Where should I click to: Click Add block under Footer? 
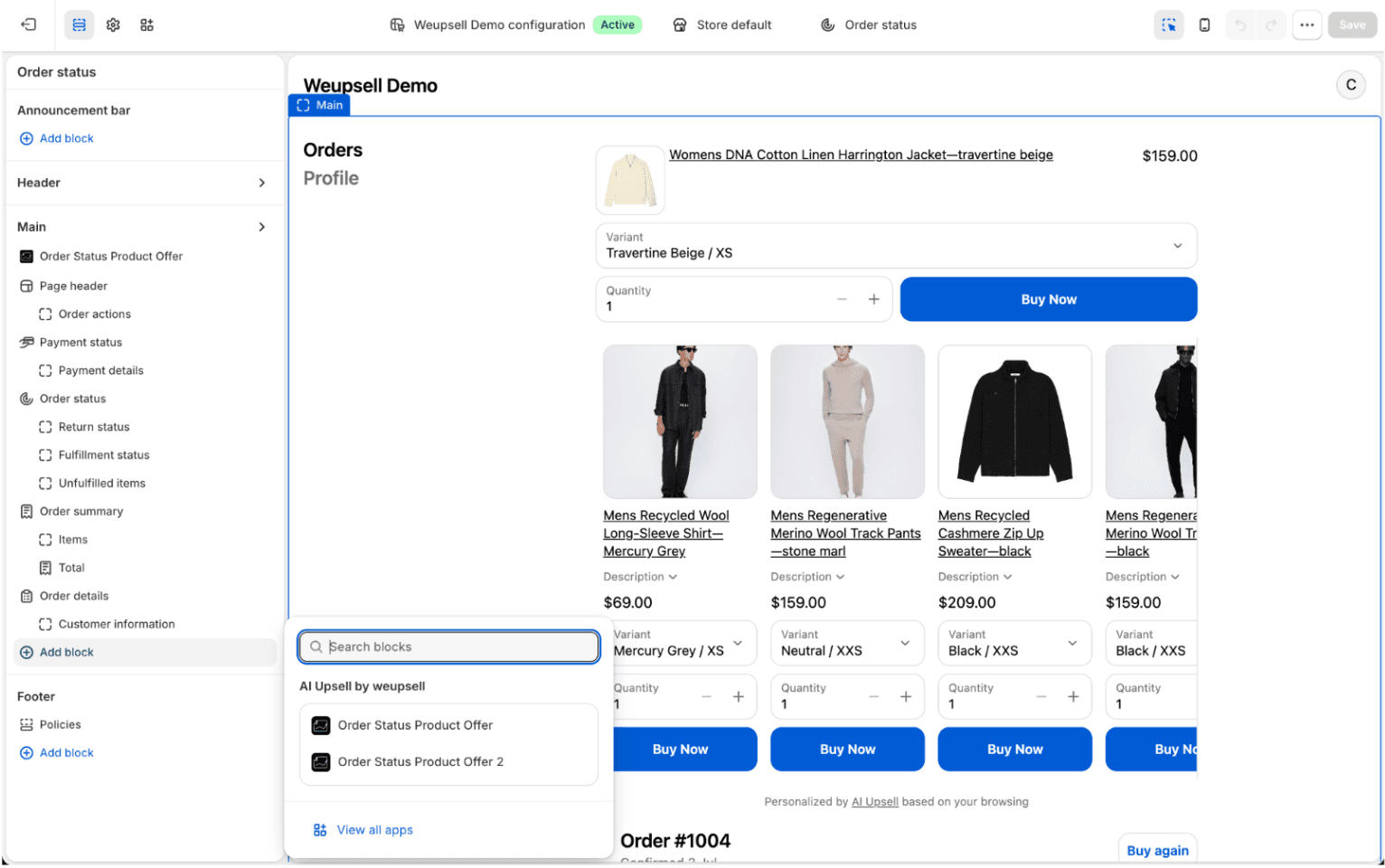click(56, 753)
